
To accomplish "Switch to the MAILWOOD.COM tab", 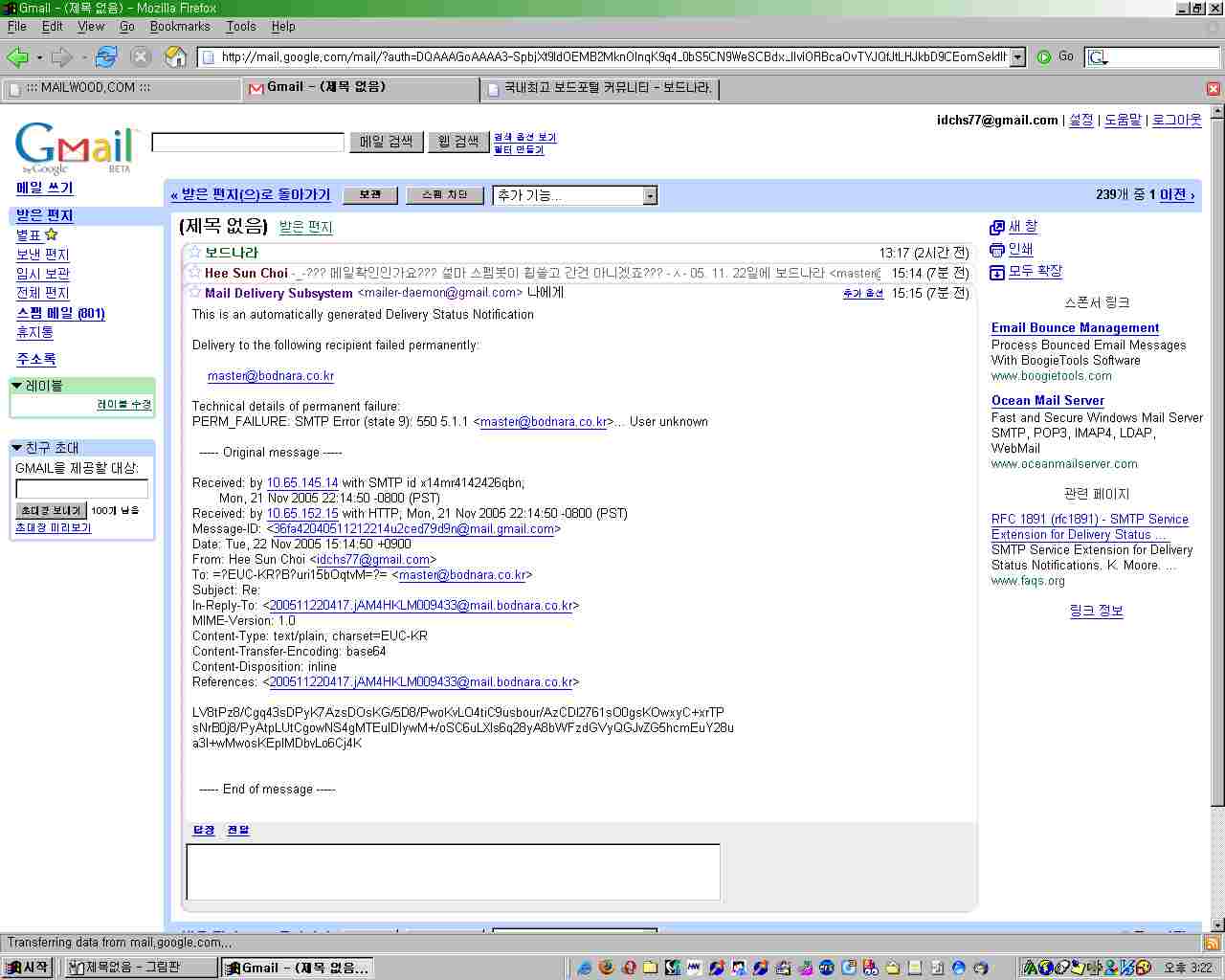I will tap(122, 88).
